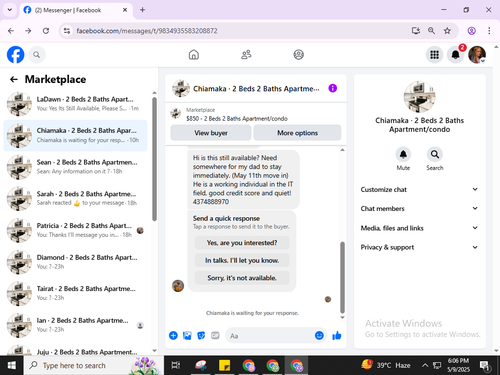500x375 pixels.
Task: Click the Windows taskbar search box
Action: coord(94,365)
